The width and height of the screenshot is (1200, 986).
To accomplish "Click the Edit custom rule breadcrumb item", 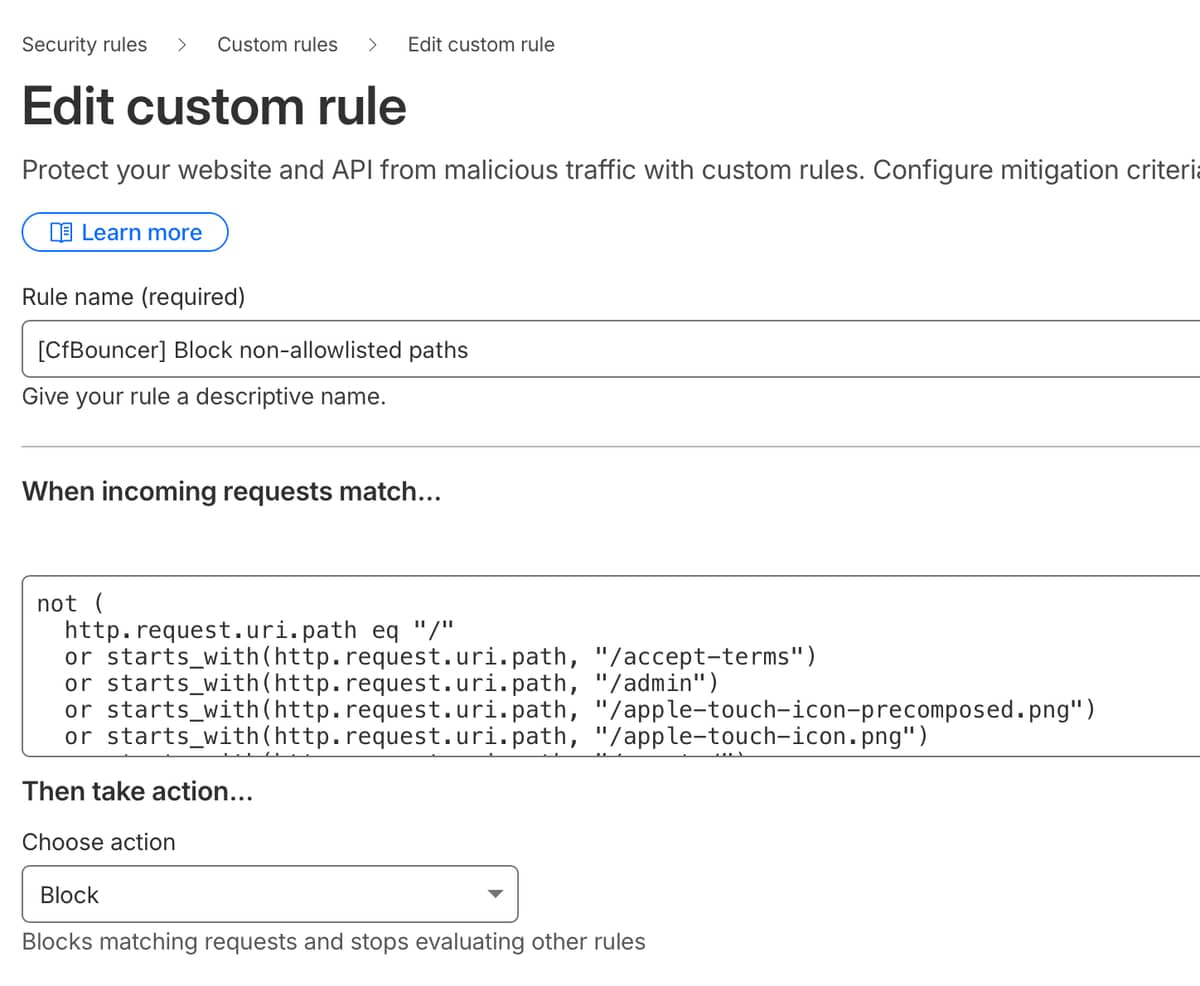I will tap(480, 45).
